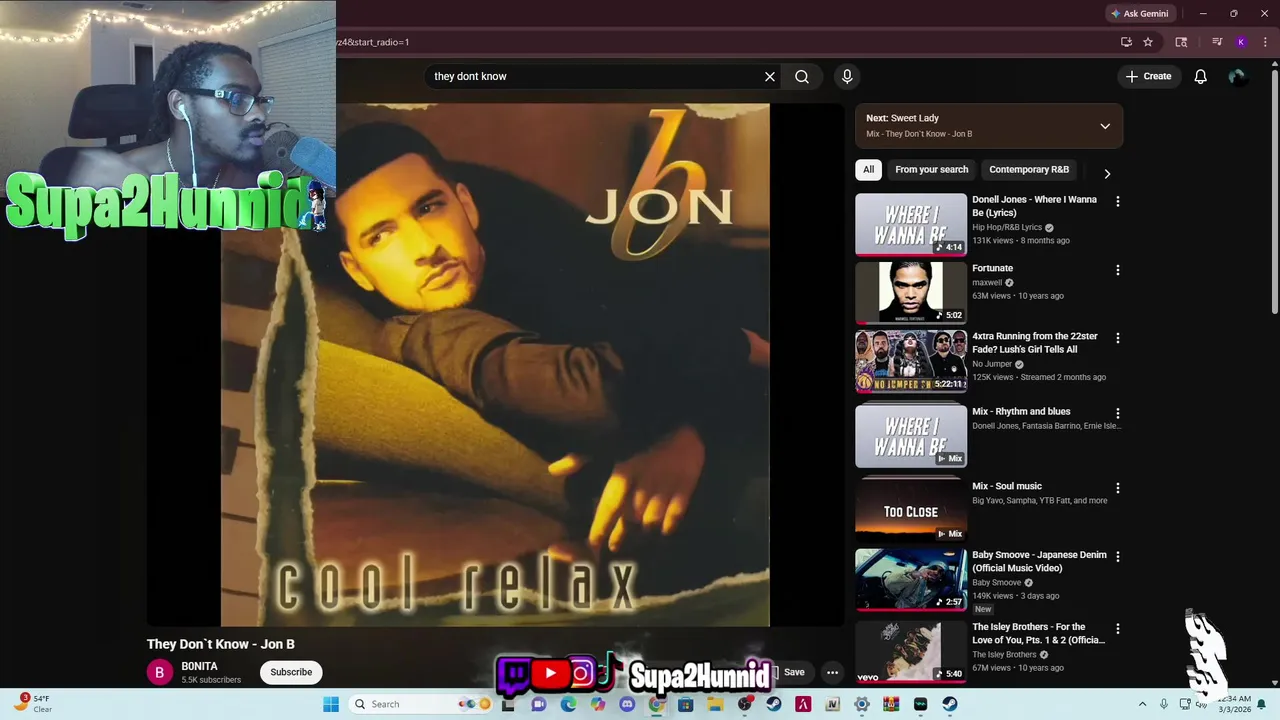Viewport: 1280px width, 720px height.
Task: Select the All filter chip
Action: click(868, 170)
